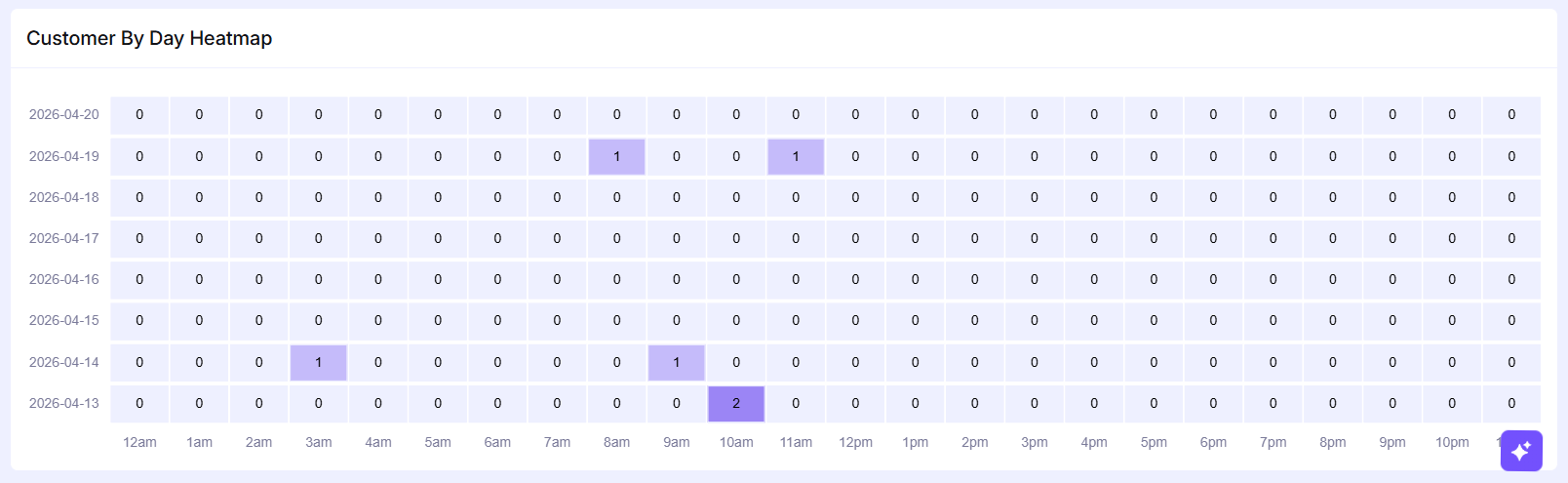The width and height of the screenshot is (1568, 483).
Task: Click the 8am cell on 2026-04-19
Action: [616, 157]
